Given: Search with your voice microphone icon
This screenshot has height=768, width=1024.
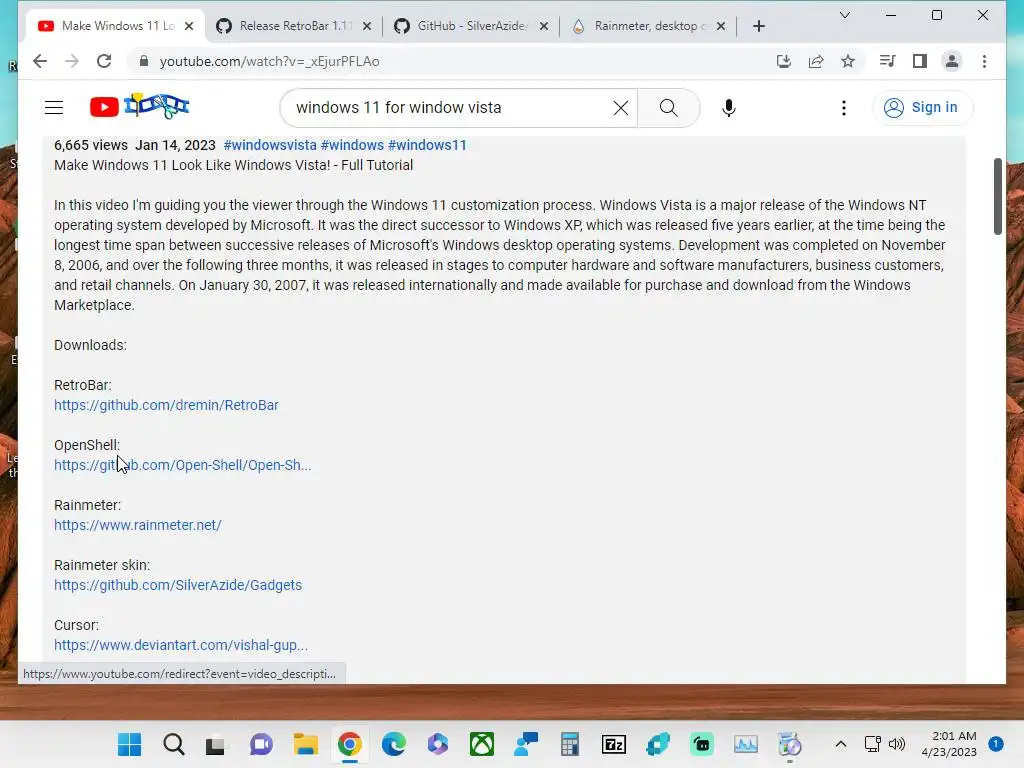Looking at the screenshot, I should pos(729,108).
